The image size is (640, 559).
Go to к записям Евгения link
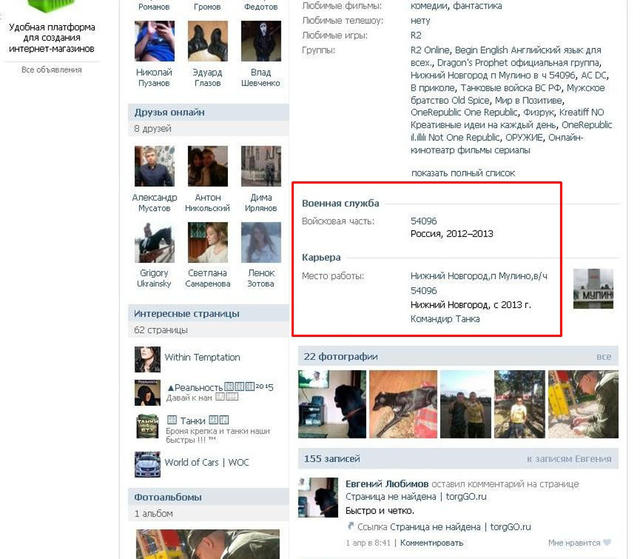[x=569, y=459]
